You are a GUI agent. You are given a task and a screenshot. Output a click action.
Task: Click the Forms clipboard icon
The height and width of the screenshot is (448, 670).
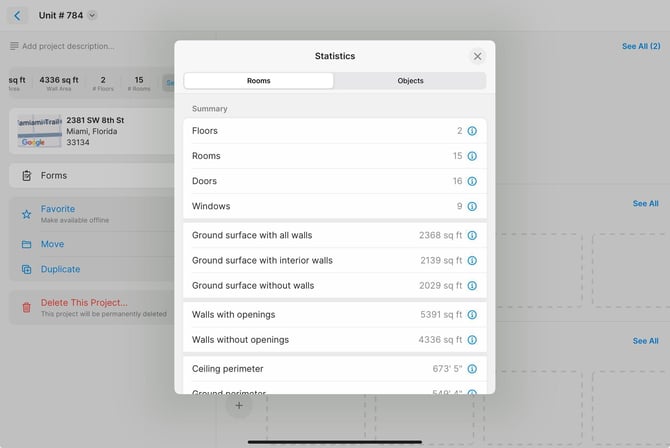pyautogui.click(x=26, y=176)
